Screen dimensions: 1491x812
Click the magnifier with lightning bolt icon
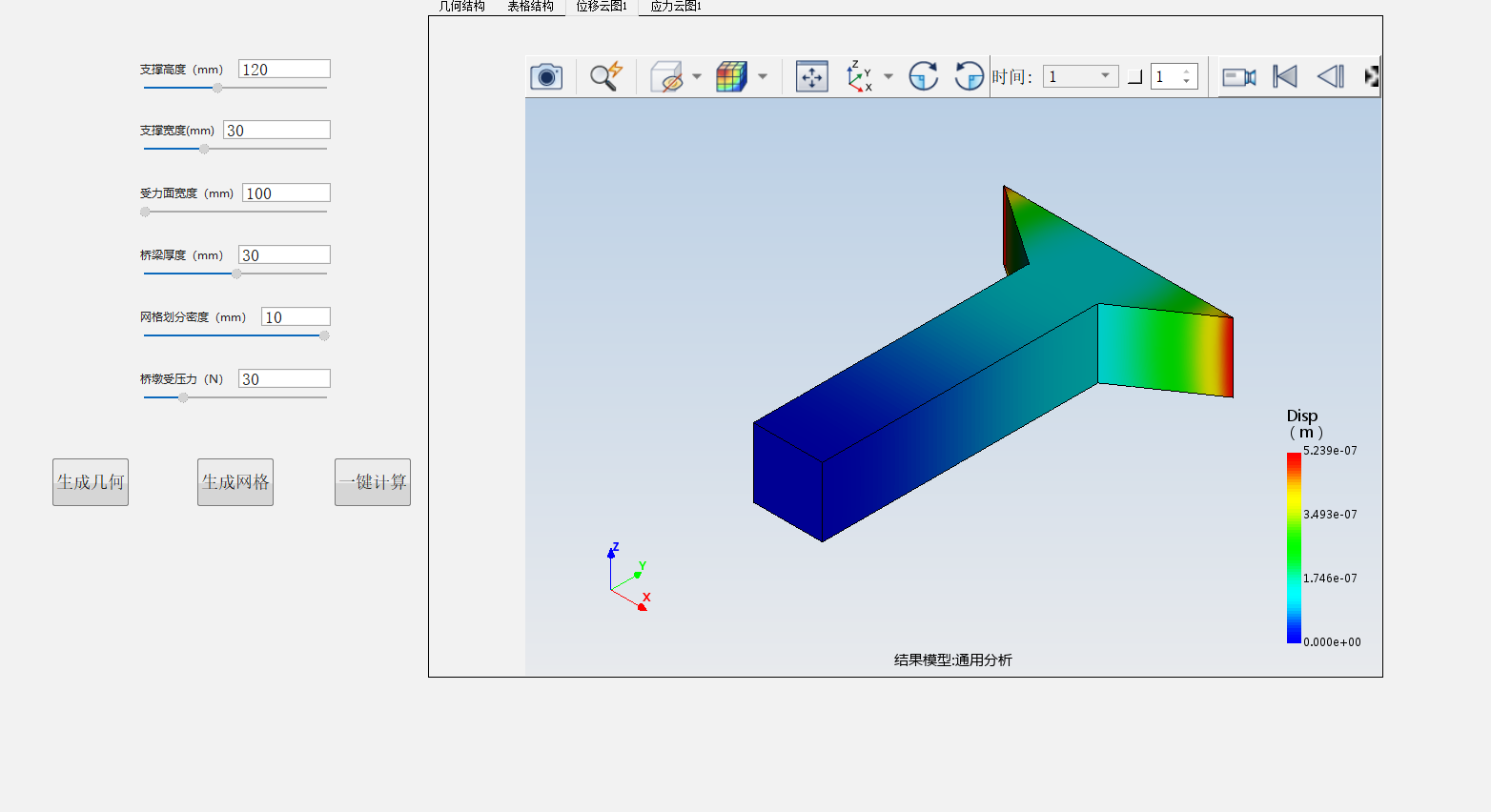(605, 76)
